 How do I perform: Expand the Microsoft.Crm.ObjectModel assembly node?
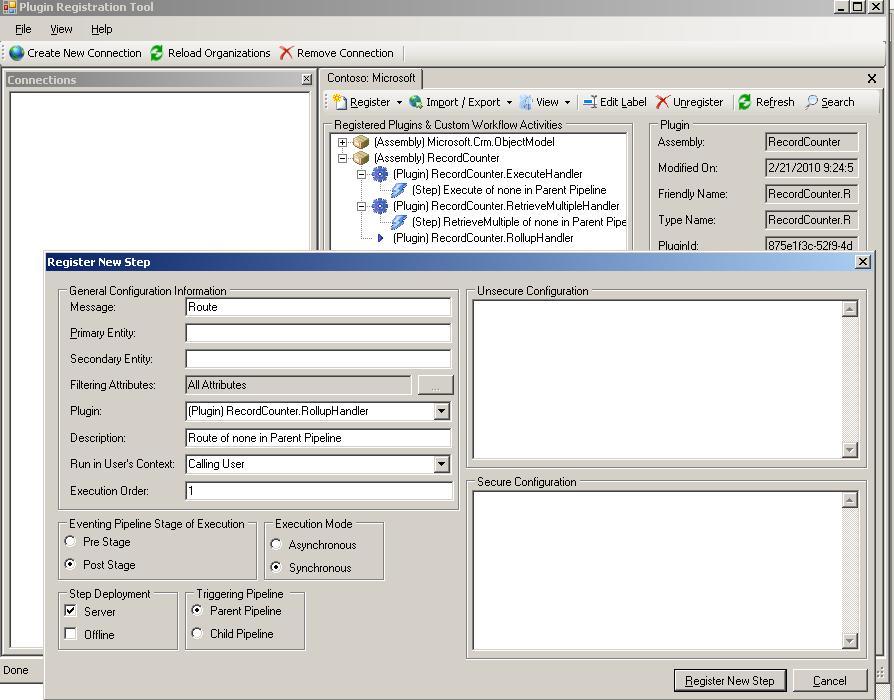tap(342, 143)
